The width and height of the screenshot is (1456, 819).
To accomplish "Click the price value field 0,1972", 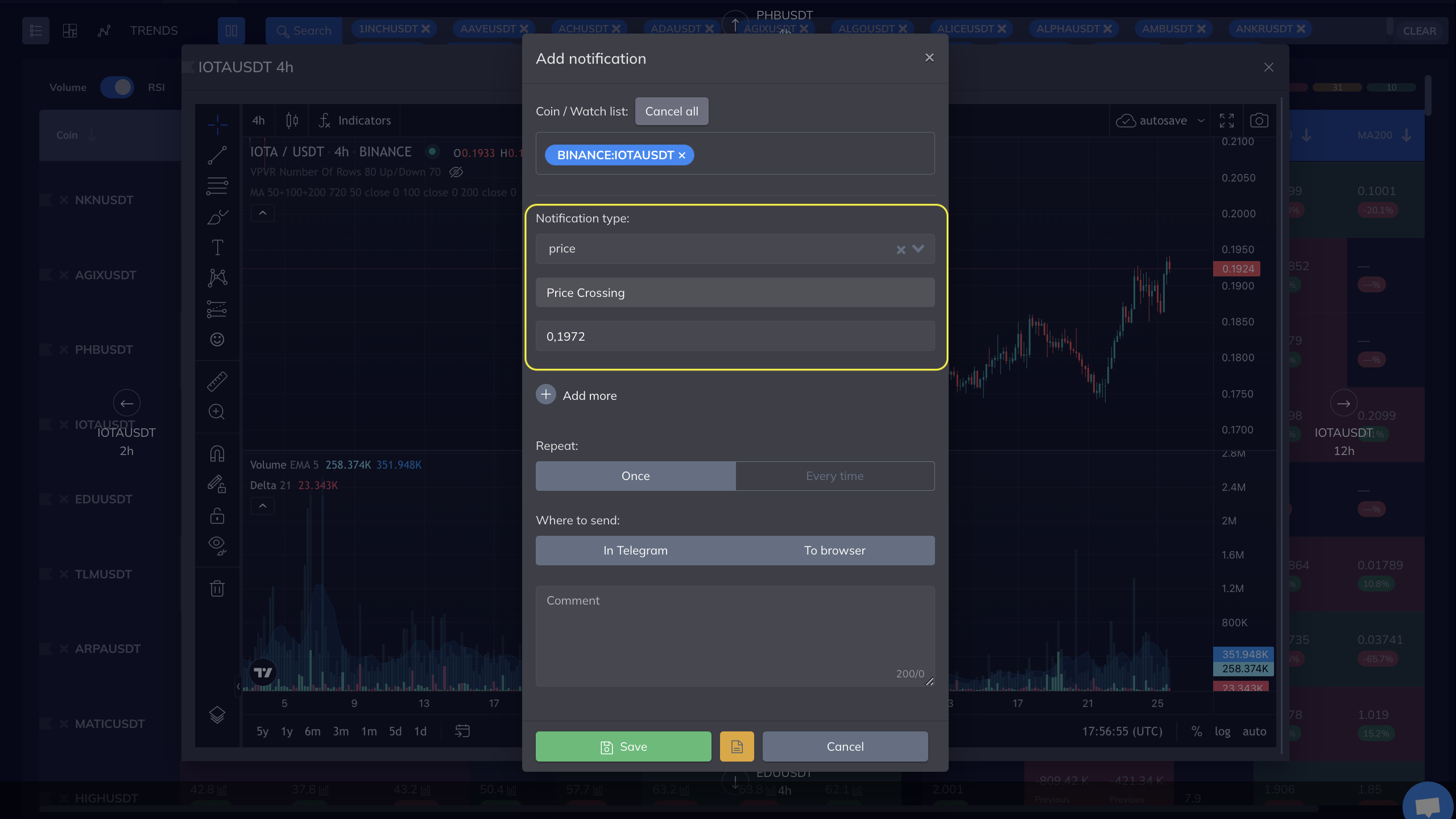I will [x=735, y=336].
